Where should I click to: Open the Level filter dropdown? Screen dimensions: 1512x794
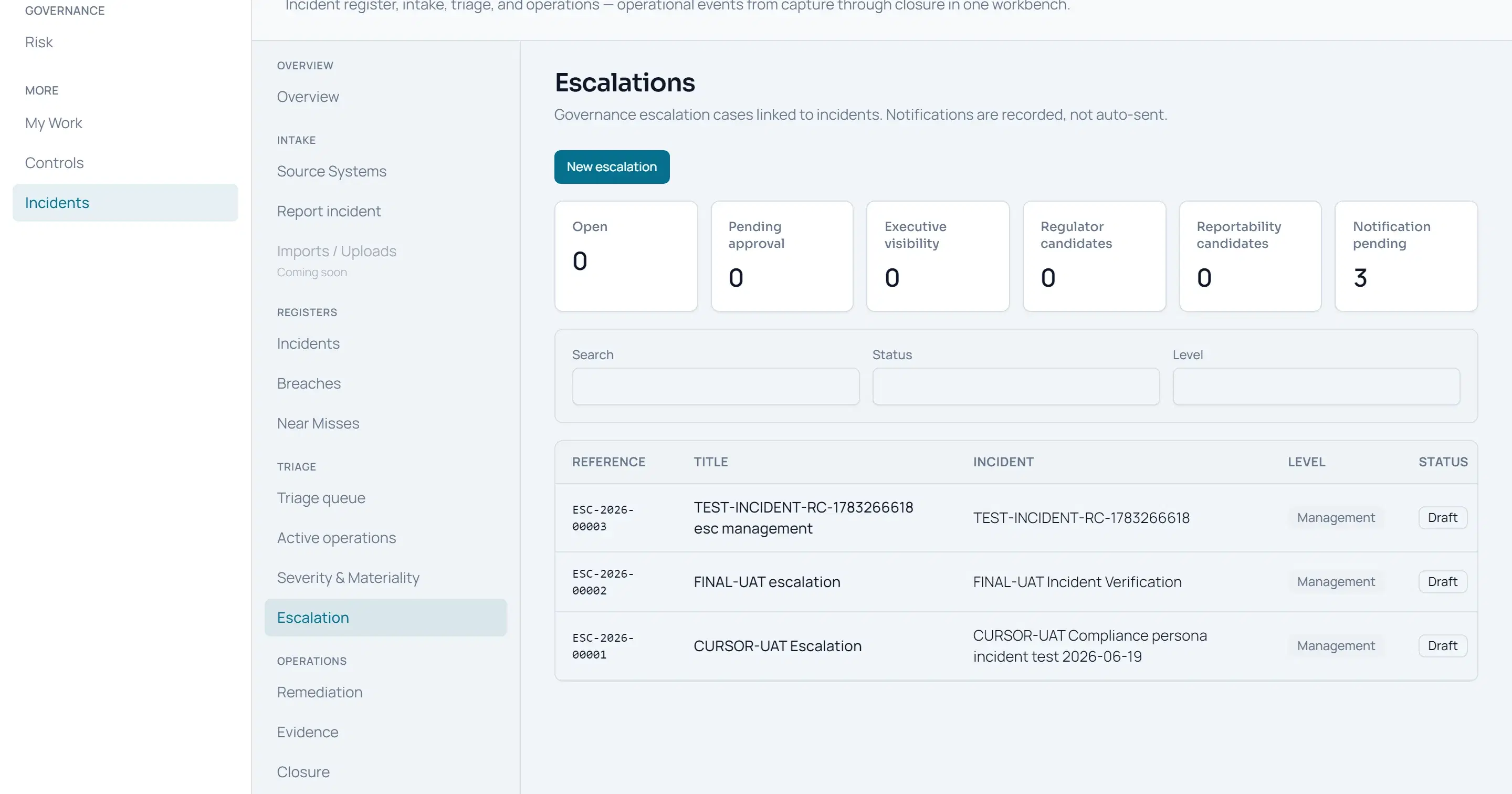coord(1316,386)
